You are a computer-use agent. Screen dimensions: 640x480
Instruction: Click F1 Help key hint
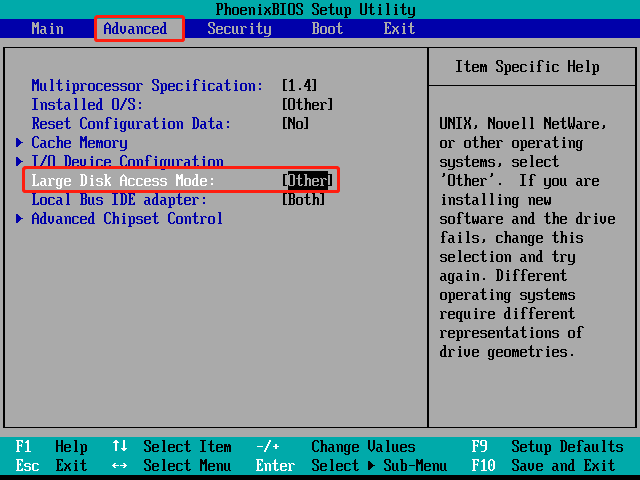coord(51,447)
